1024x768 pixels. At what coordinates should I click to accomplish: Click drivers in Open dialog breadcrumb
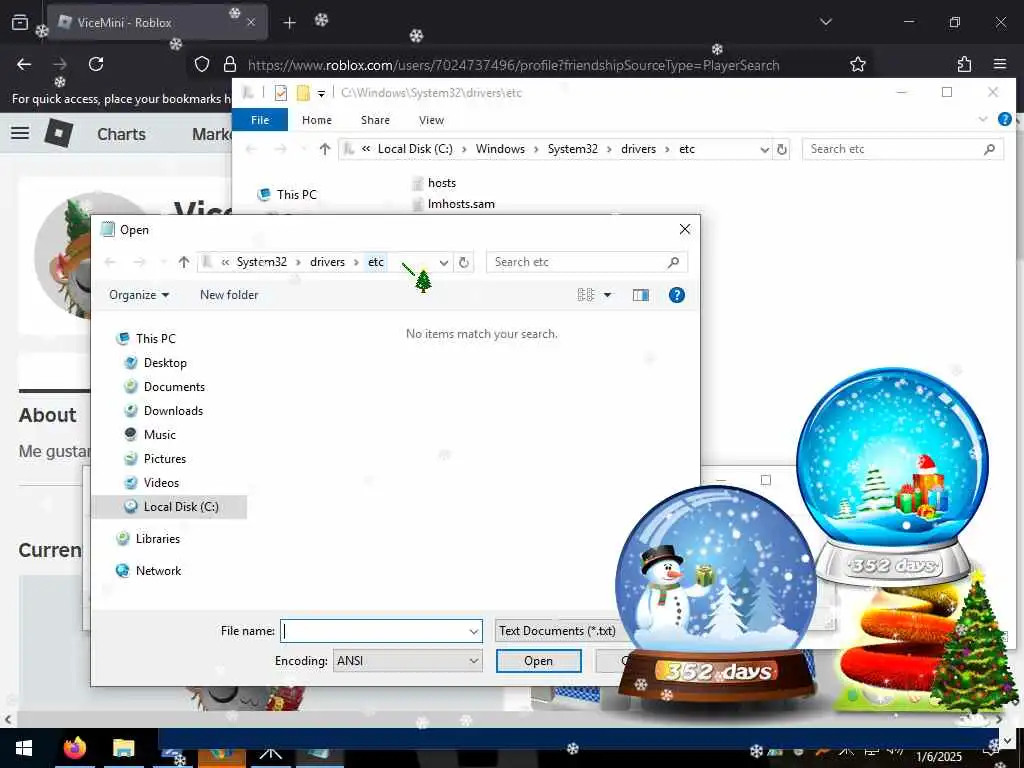[327, 262]
